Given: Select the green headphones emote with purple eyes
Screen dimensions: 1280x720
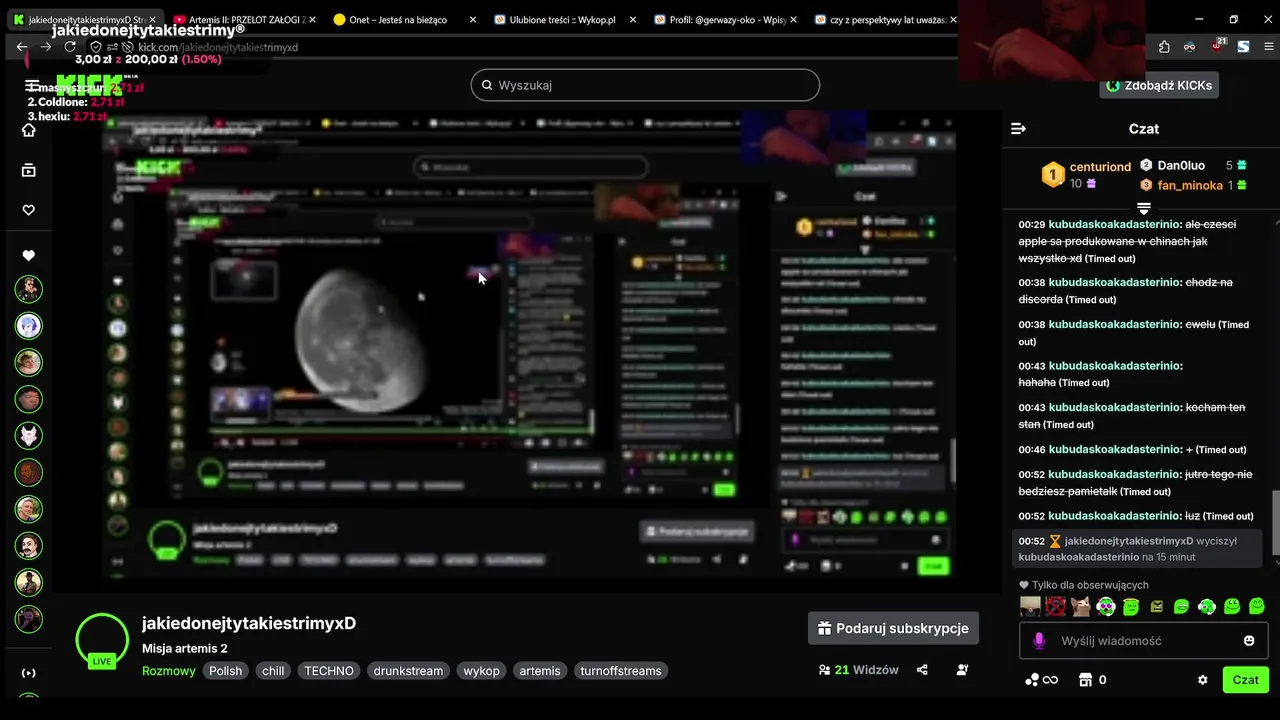Looking at the screenshot, I should [x=1105, y=606].
